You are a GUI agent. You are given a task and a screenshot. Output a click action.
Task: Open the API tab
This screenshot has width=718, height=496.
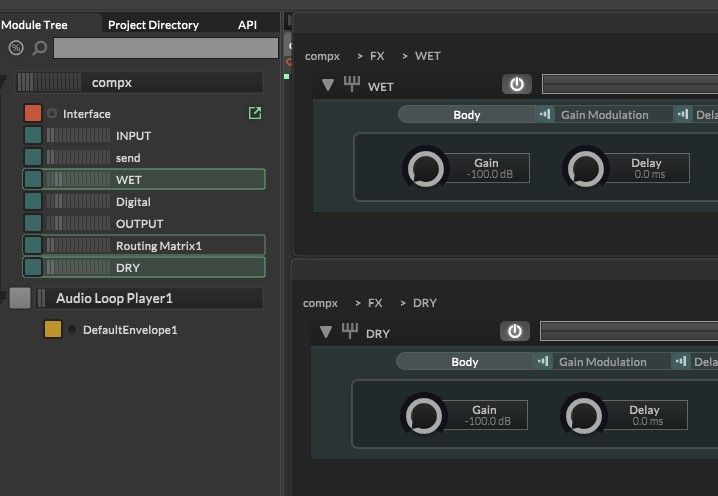247,24
